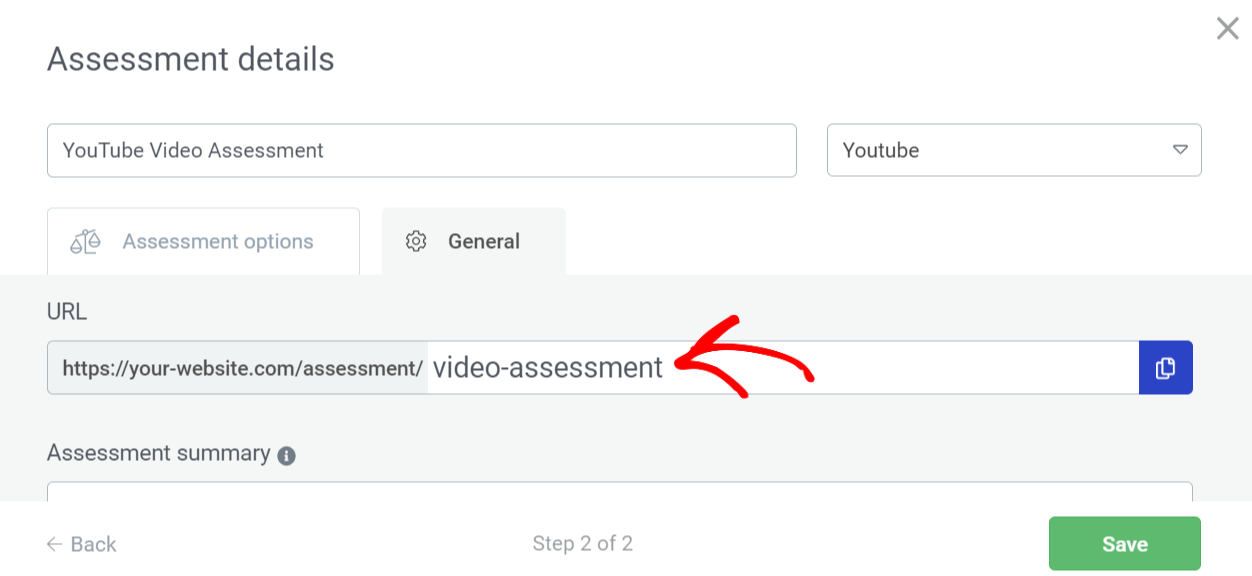Click the Assessment summary label
Viewport: 1252px width, 576px height.
pyautogui.click(x=159, y=453)
